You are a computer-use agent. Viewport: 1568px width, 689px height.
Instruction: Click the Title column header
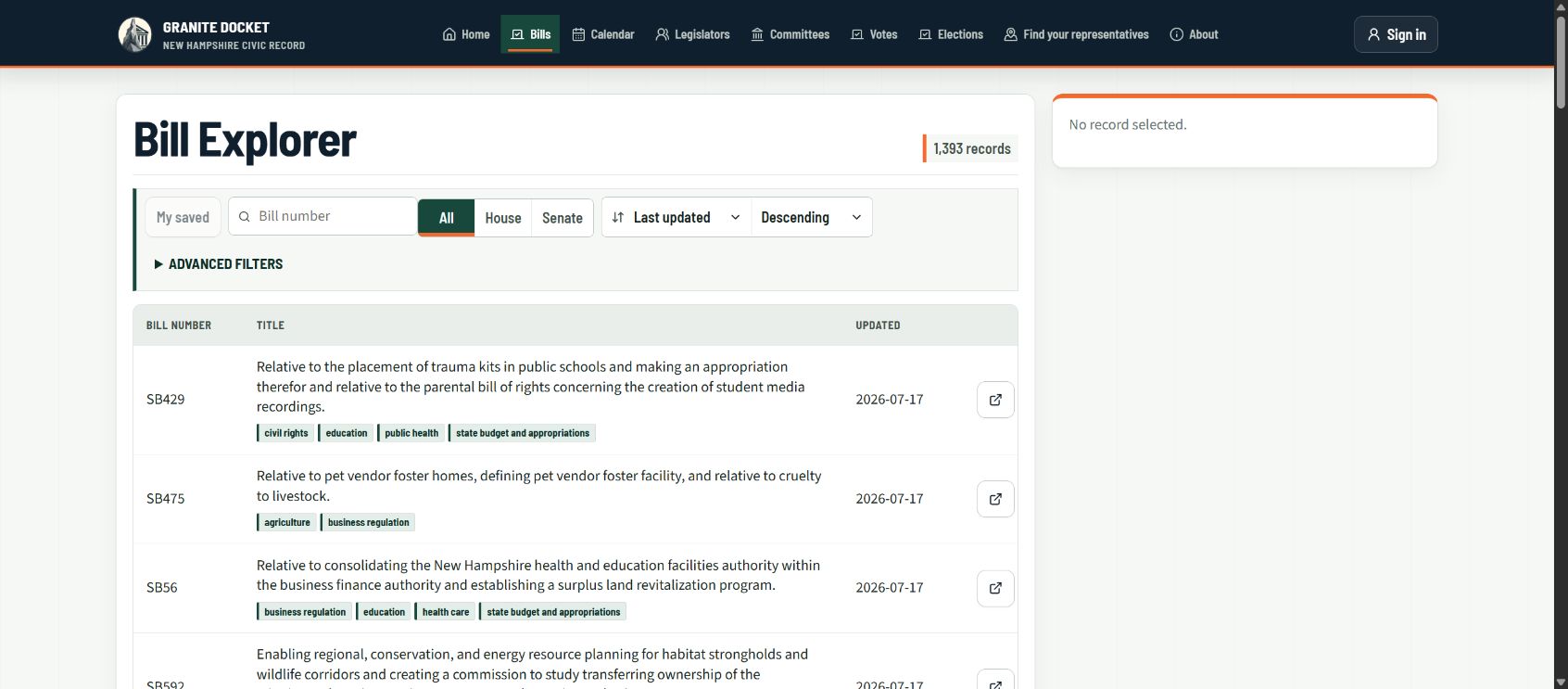271,325
